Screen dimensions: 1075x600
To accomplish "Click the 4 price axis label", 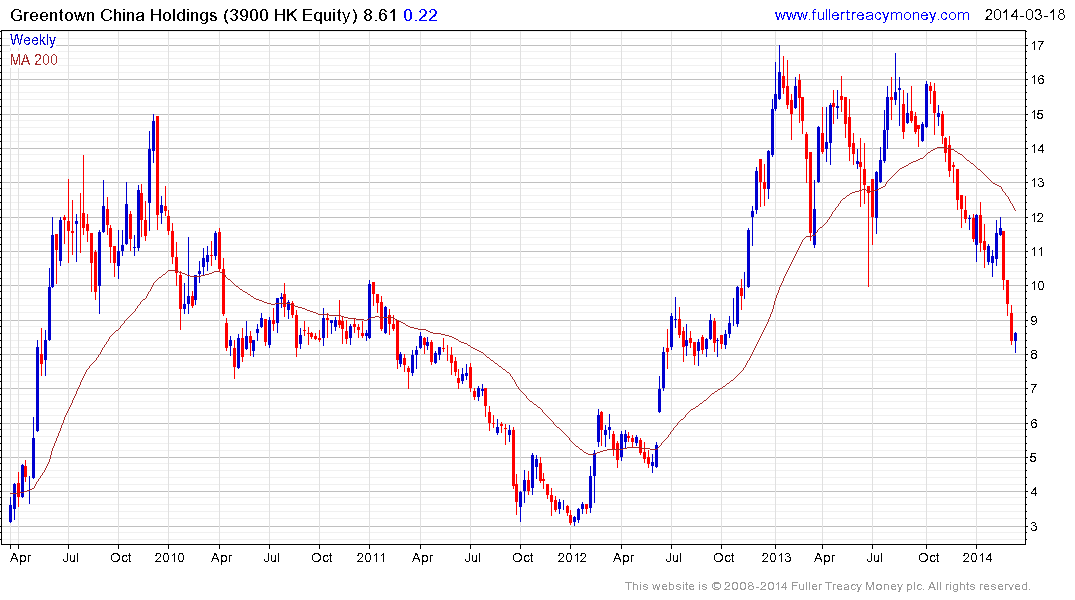I will tap(1034, 492).
